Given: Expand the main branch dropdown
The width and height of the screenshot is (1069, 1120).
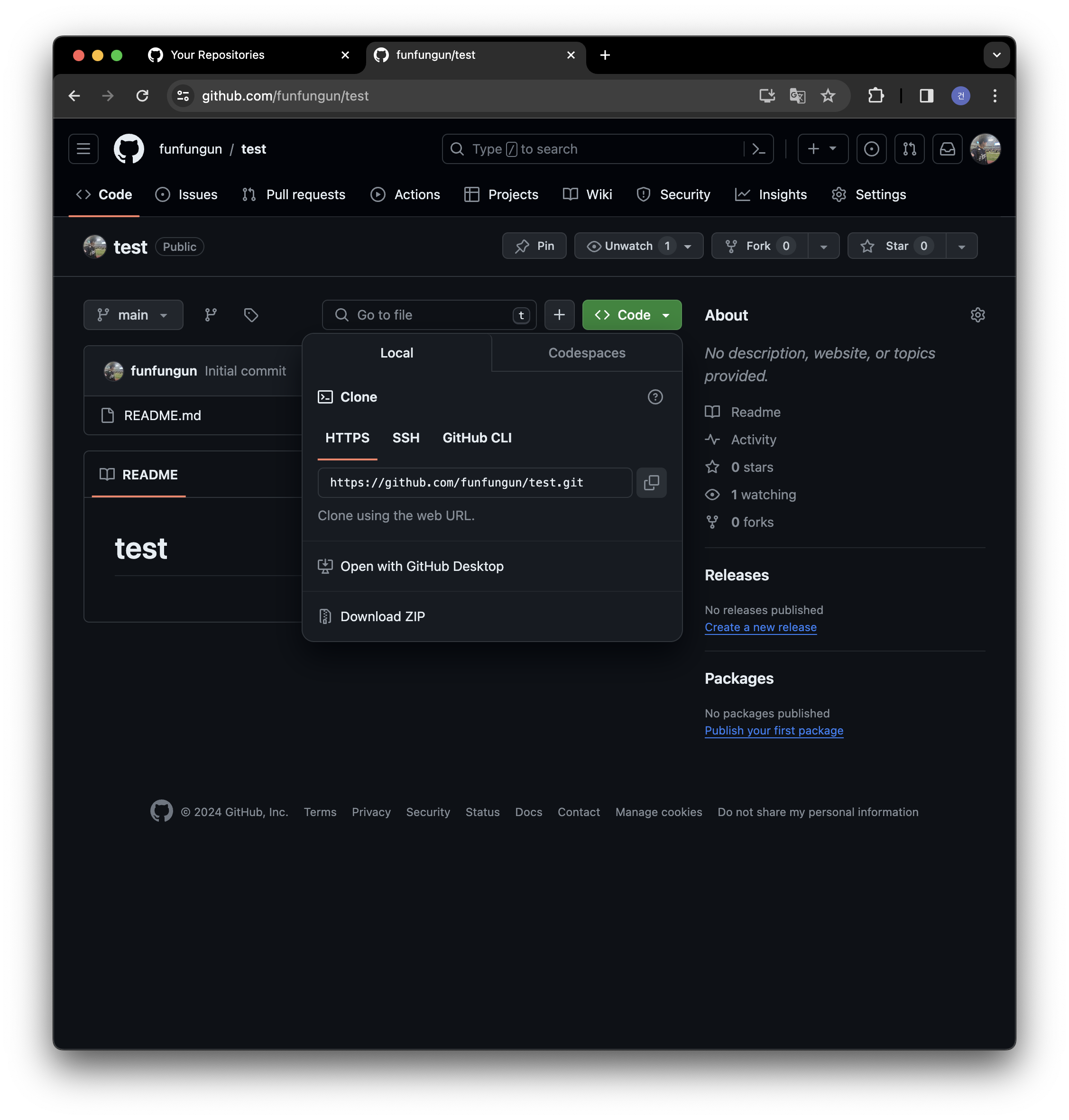Looking at the screenshot, I should tap(133, 315).
